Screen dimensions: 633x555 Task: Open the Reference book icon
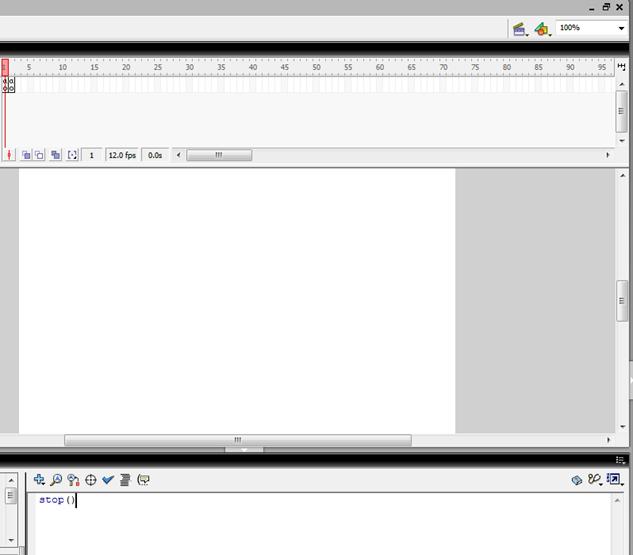[577, 480]
